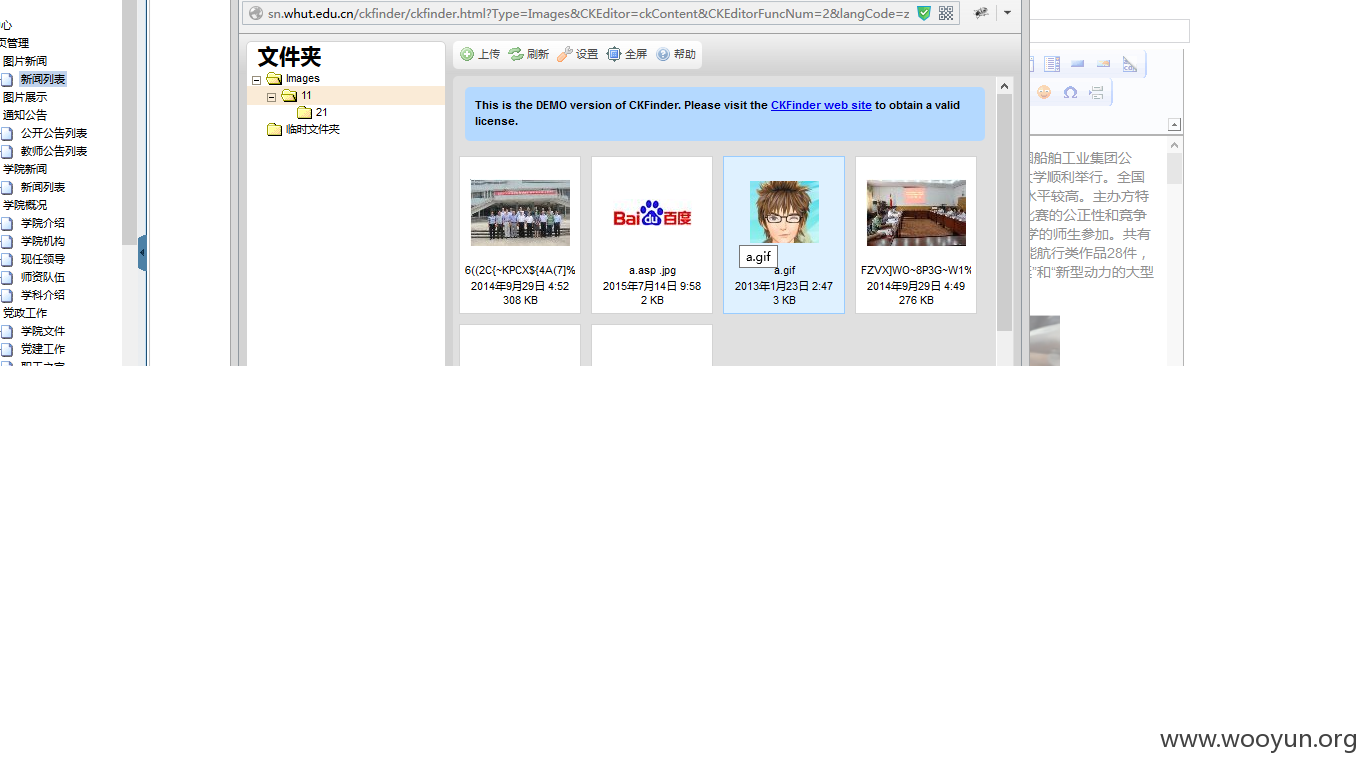The image size is (1366, 768).
Task: Select the Images root folder
Action: (302, 78)
